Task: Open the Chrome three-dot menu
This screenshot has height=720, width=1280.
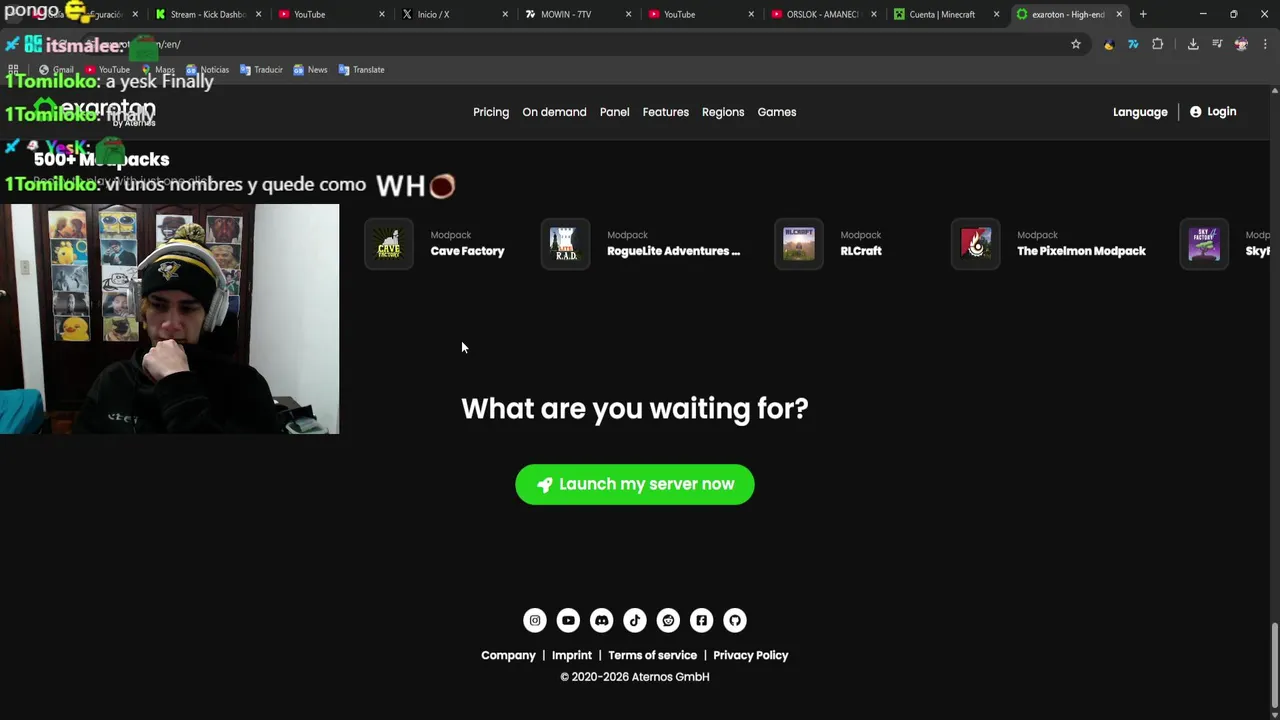Action: point(1265,44)
